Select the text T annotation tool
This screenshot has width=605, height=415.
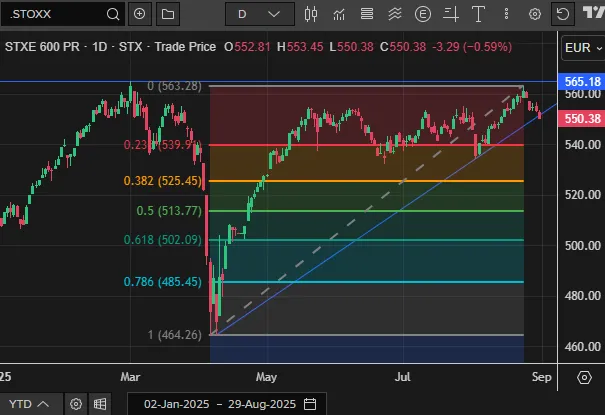pyautogui.click(x=478, y=14)
